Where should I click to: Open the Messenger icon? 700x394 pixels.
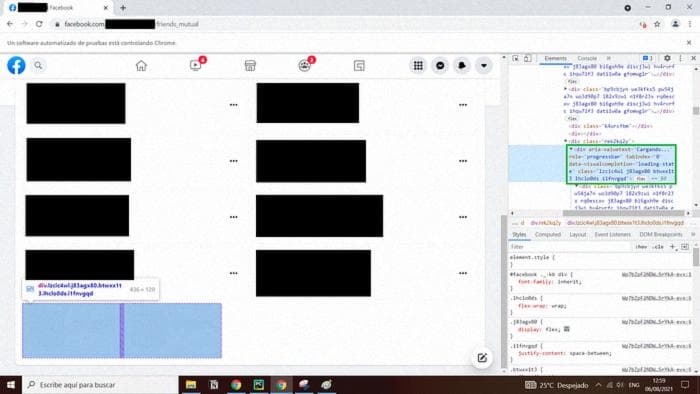(440, 66)
